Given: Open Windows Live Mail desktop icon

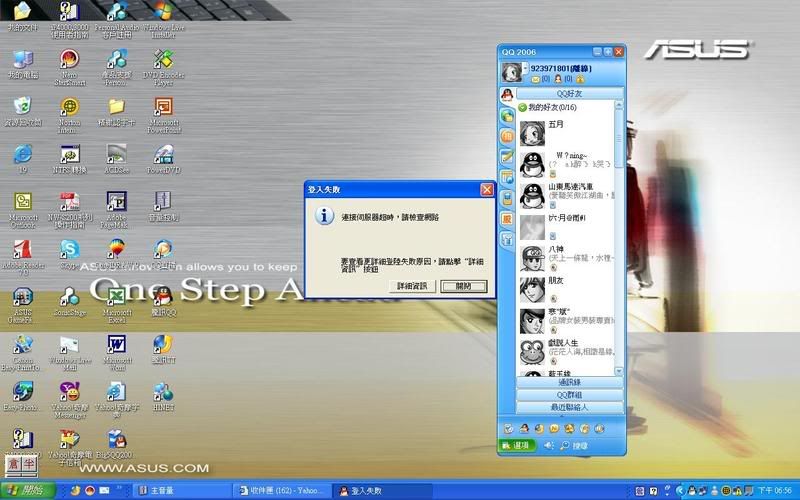Looking at the screenshot, I should pos(69,353).
